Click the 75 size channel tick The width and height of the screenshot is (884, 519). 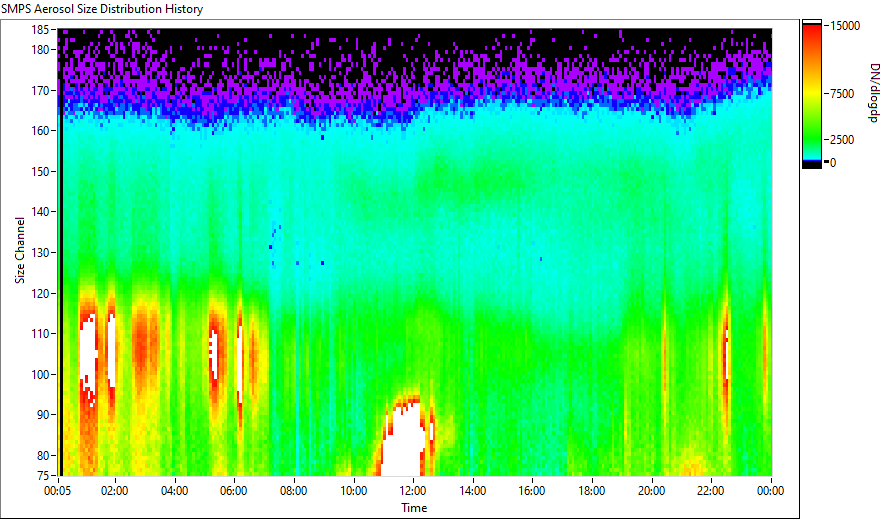[42, 475]
